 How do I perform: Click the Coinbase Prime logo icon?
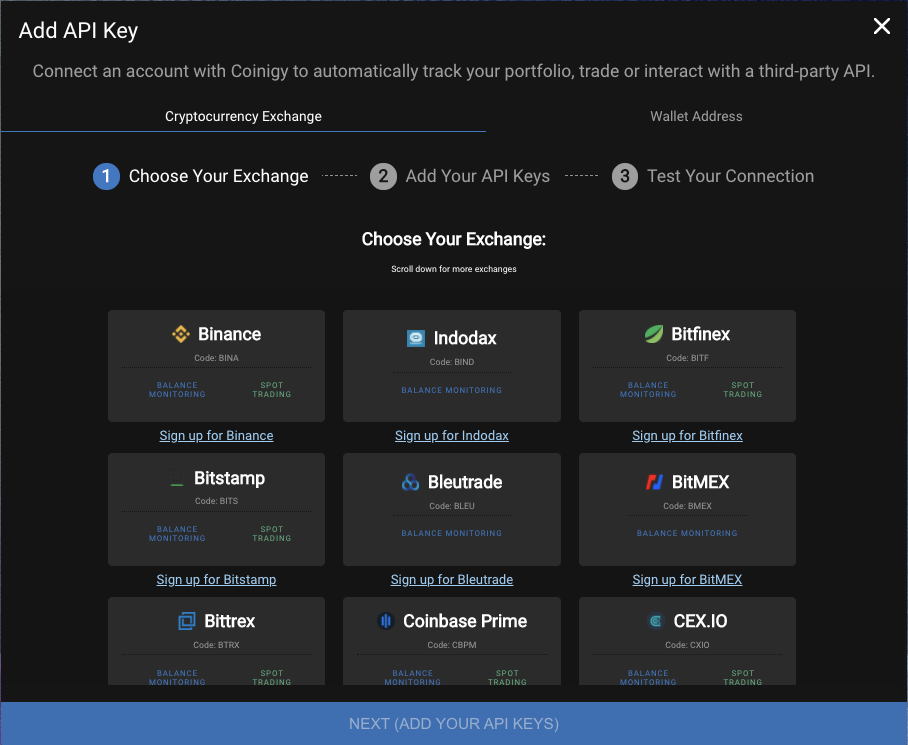pos(386,621)
